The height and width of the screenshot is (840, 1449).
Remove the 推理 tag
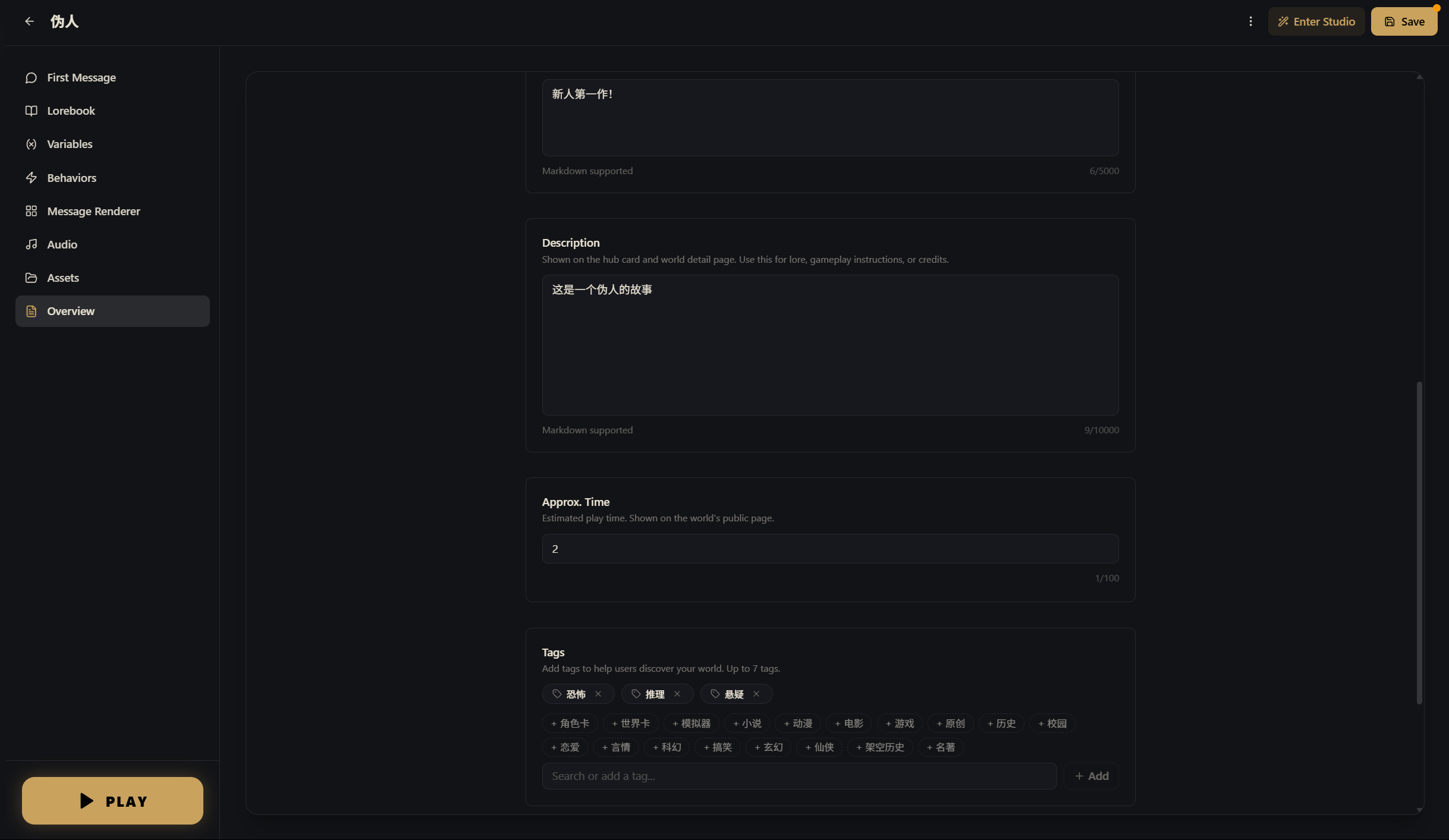tap(677, 694)
